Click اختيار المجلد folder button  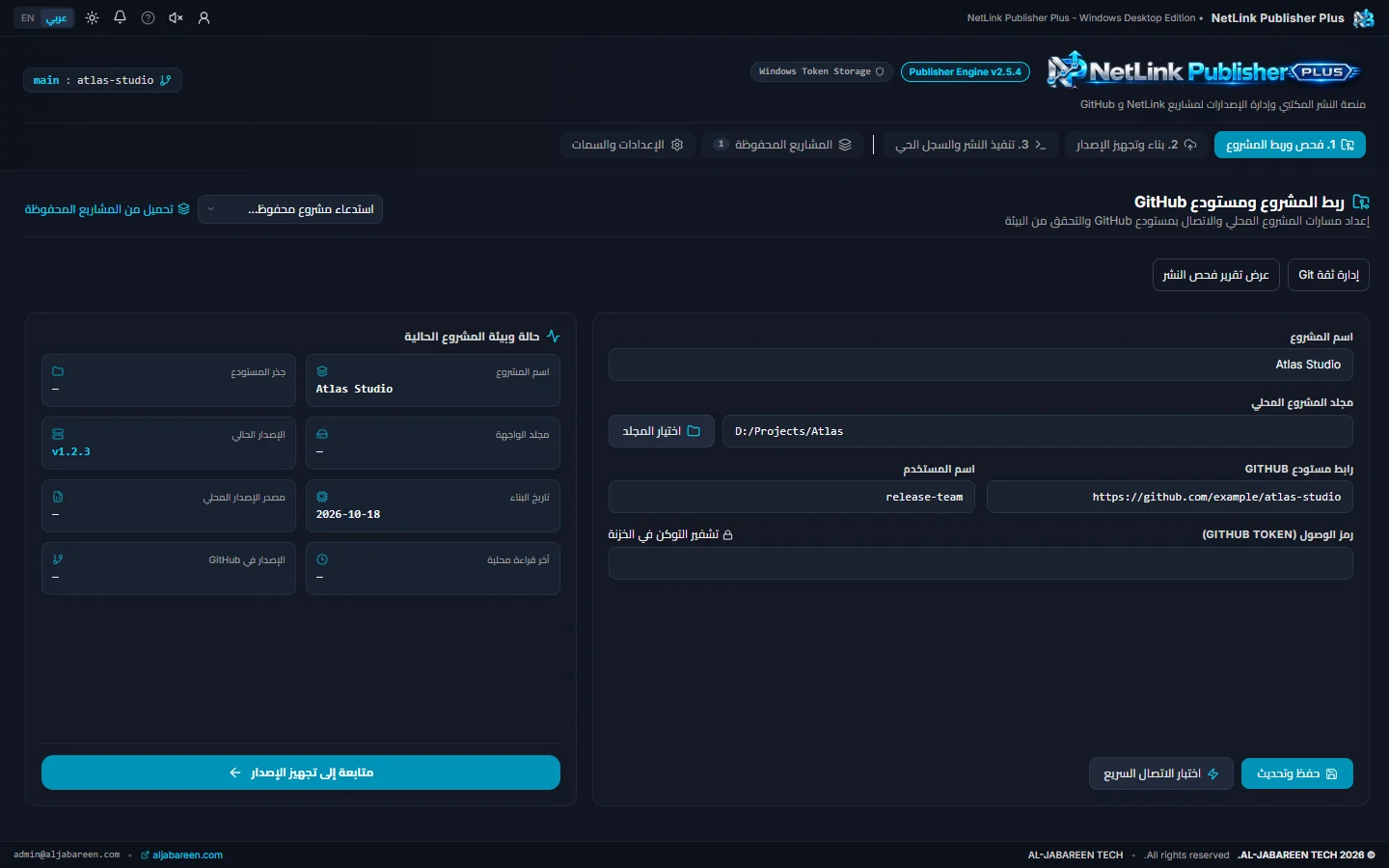[x=662, y=431]
